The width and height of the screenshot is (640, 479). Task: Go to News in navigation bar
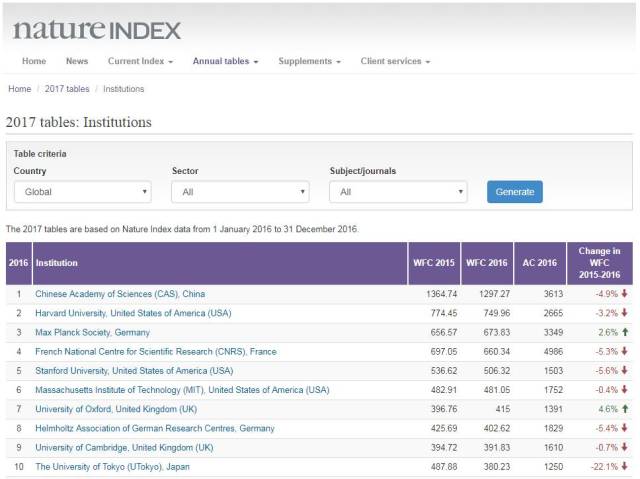pyautogui.click(x=77, y=61)
